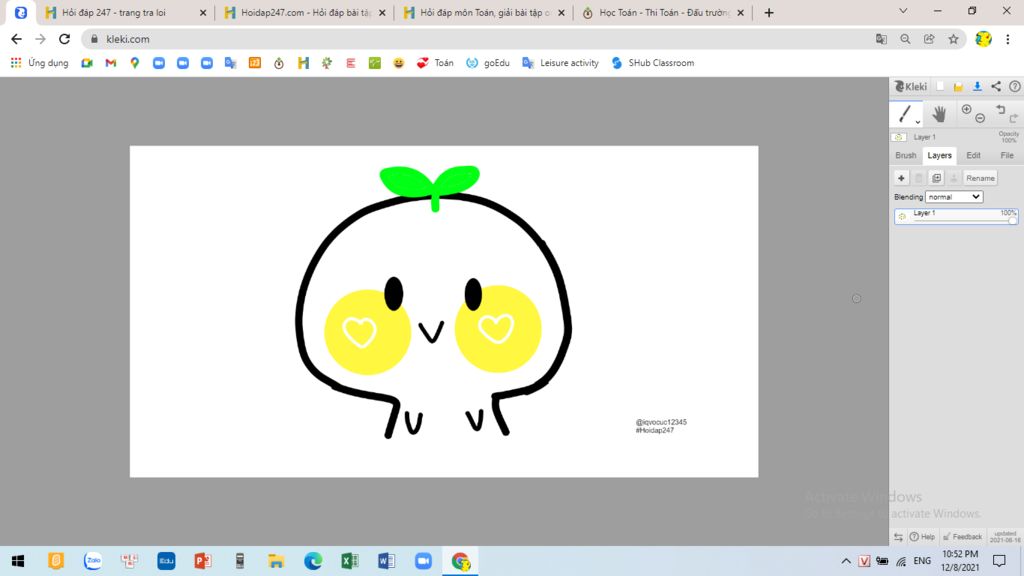Open the import image folder icon

click(x=959, y=86)
